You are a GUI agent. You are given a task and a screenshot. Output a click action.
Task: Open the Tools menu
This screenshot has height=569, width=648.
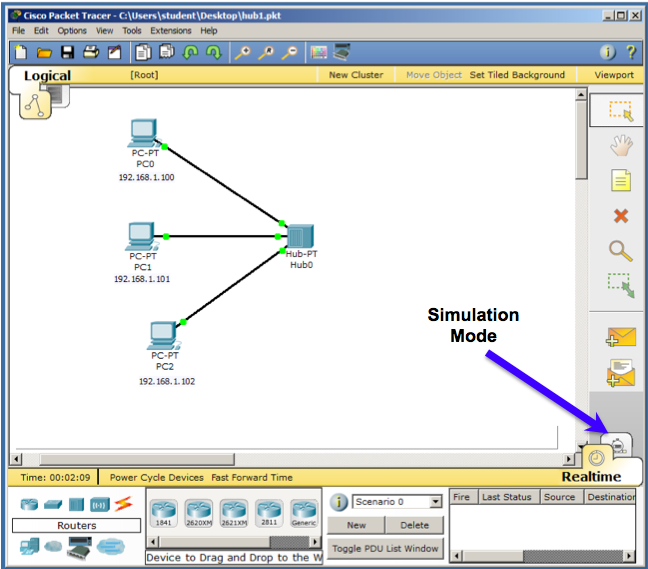tap(132, 31)
